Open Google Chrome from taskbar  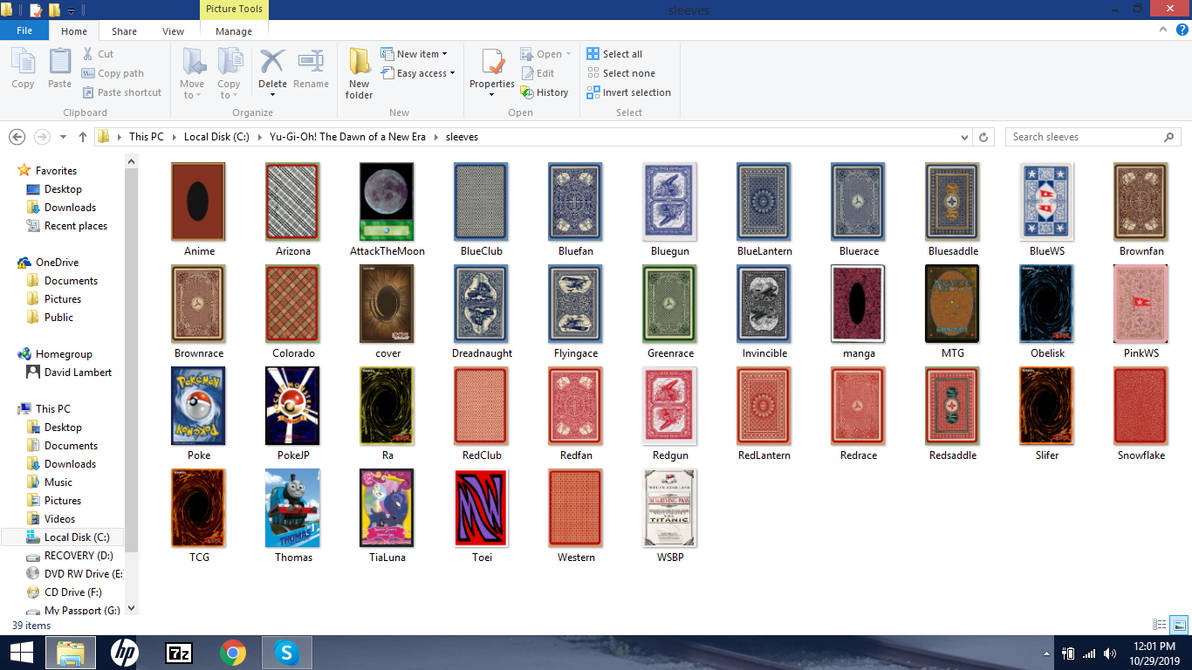233,653
